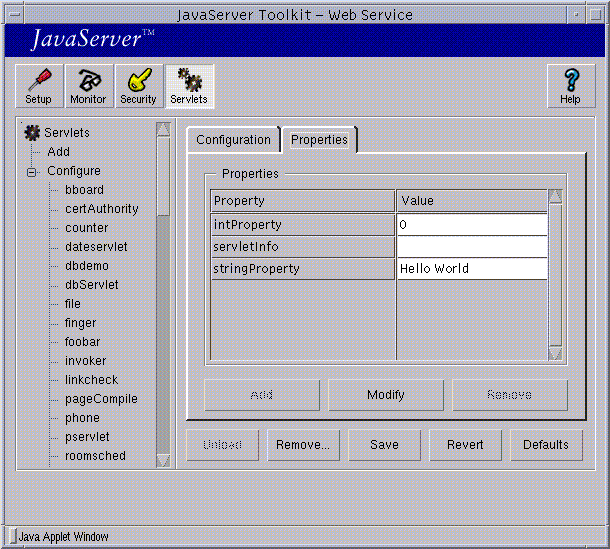Select the finger servlet

(80, 323)
